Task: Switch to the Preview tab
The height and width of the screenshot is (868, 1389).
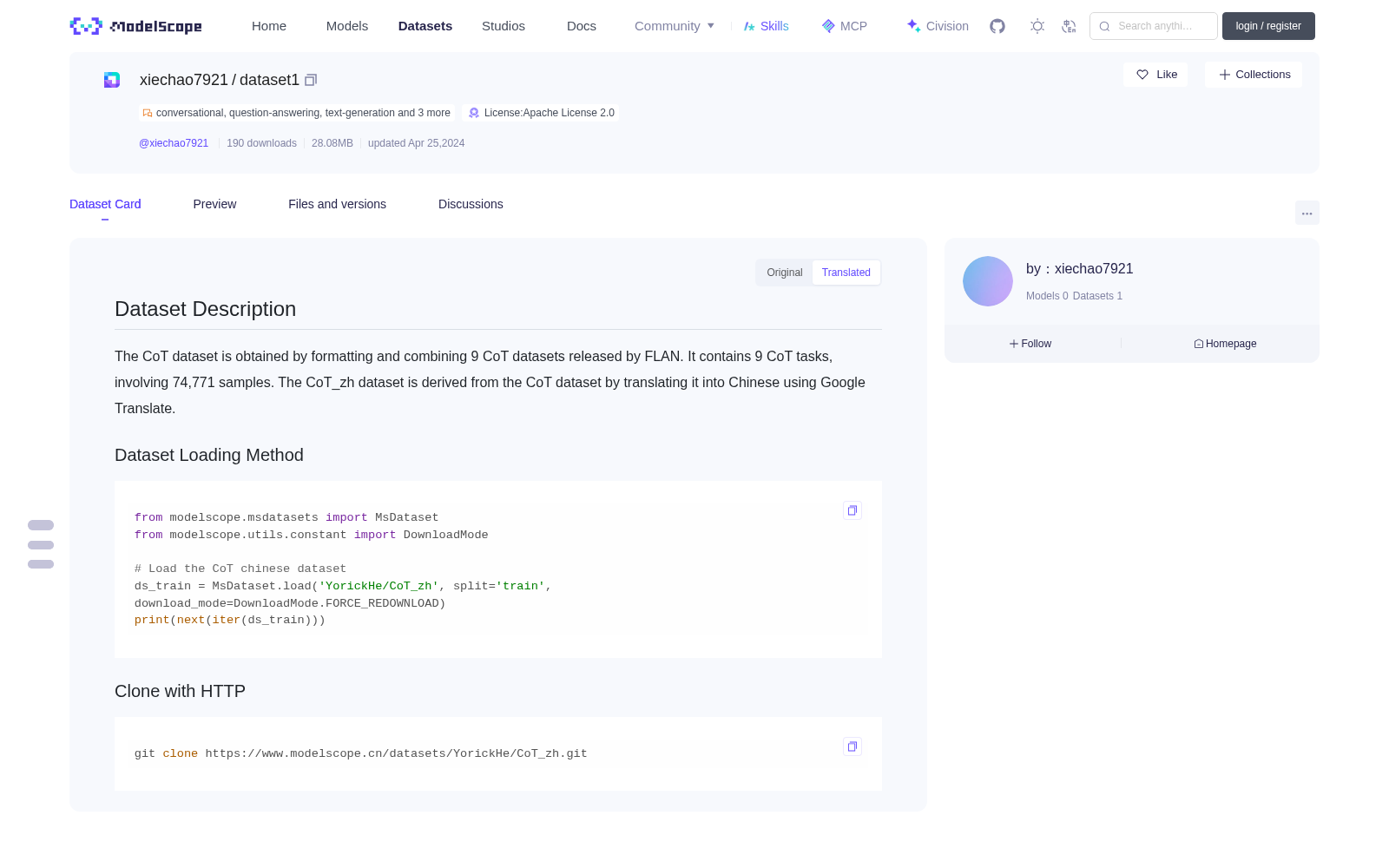Action: pyautogui.click(x=214, y=204)
